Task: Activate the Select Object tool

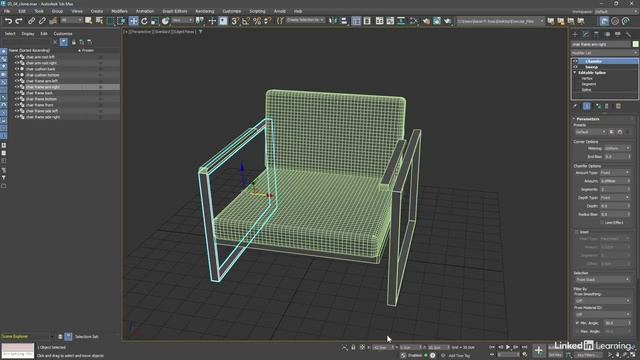Action: [89, 21]
